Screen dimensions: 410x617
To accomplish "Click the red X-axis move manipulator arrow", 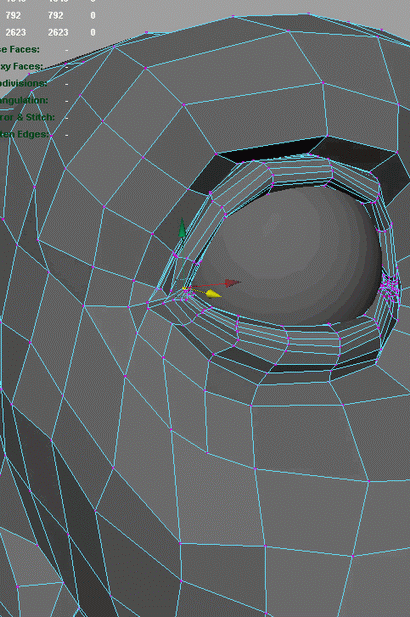I will pyautogui.click(x=232, y=283).
